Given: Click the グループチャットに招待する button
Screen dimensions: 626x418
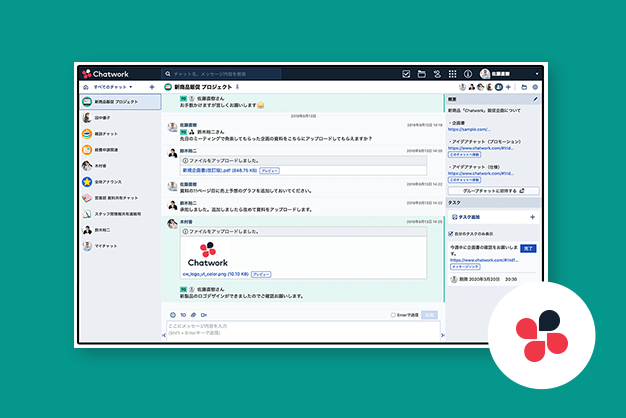Looking at the screenshot, I should [x=493, y=191].
